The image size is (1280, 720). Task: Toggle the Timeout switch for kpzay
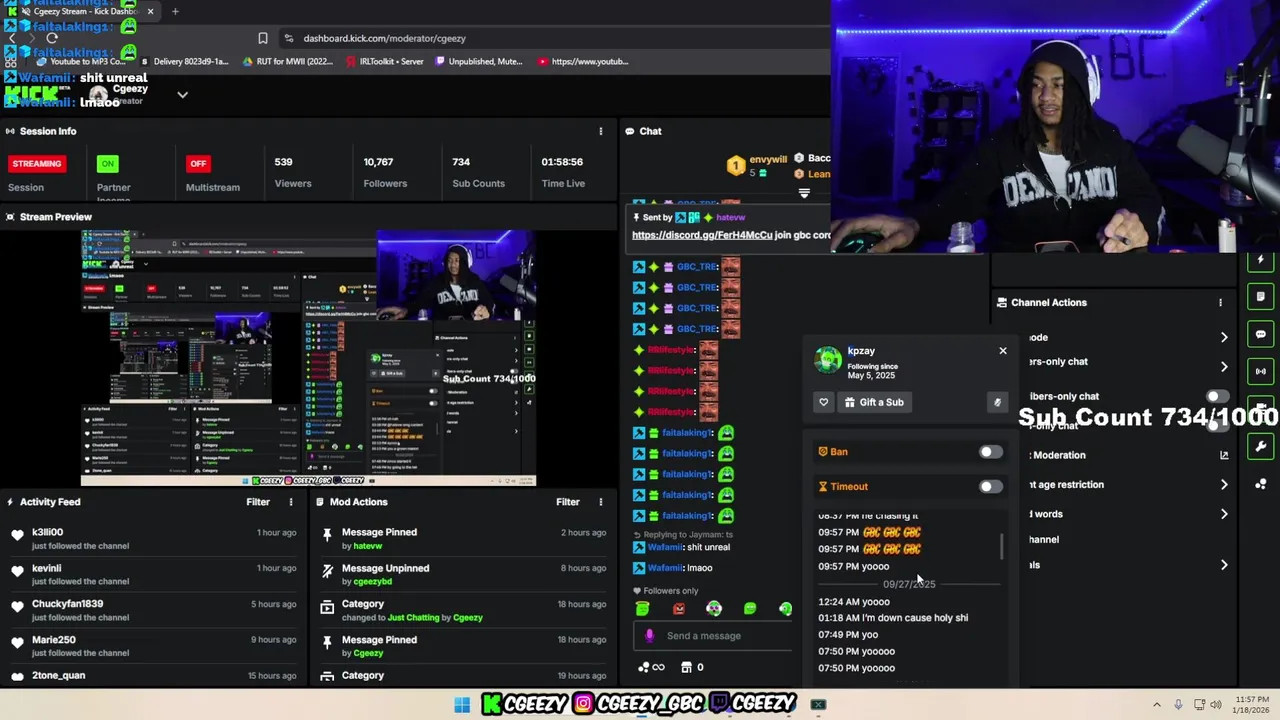pos(990,487)
